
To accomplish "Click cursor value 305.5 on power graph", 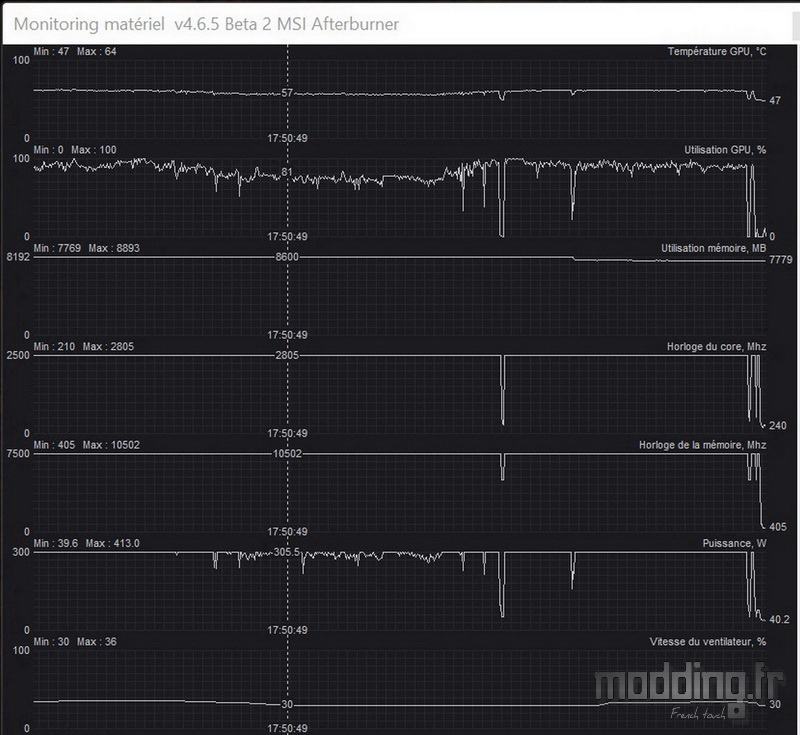I will (287, 552).
